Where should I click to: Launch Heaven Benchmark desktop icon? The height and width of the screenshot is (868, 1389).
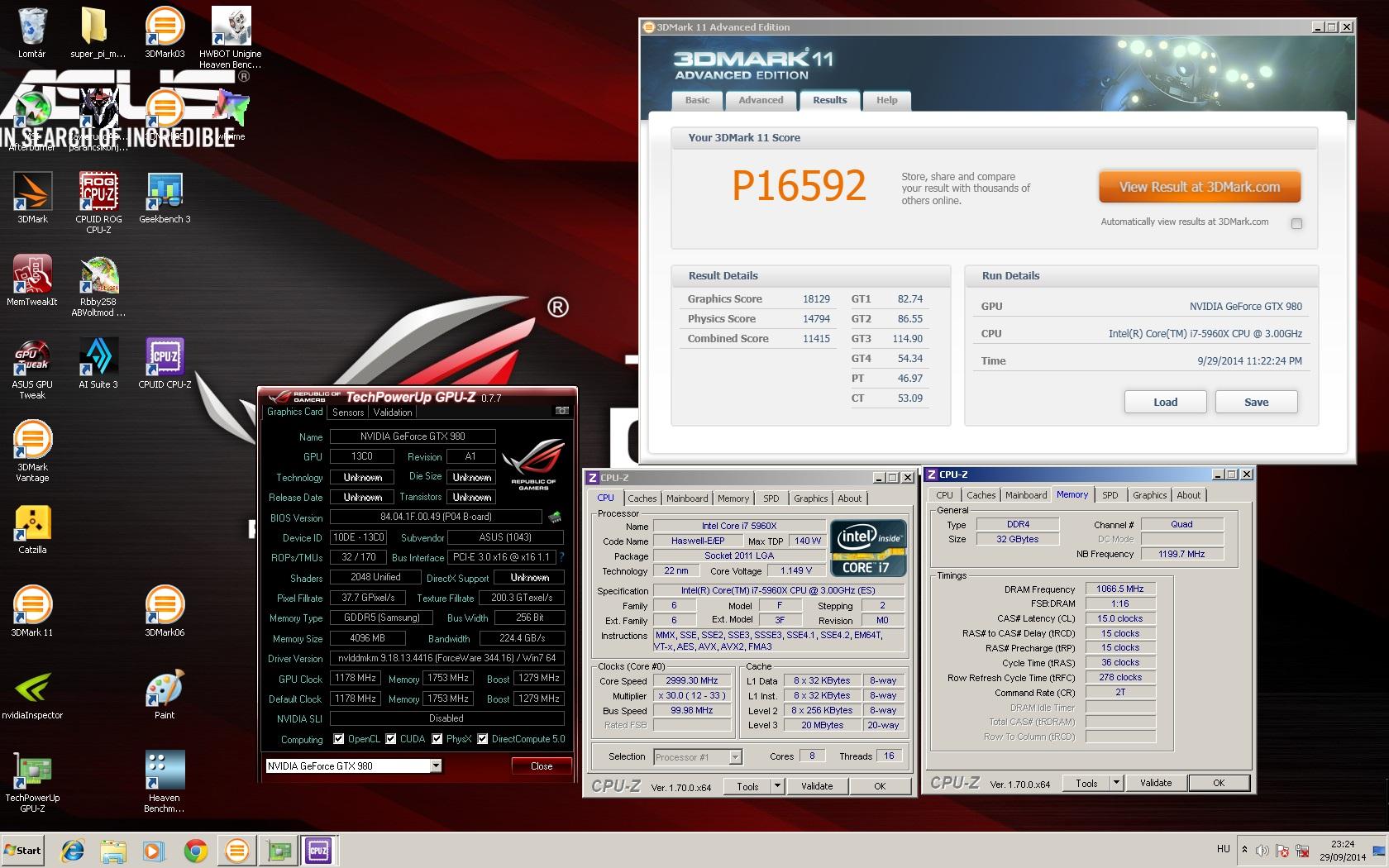(x=165, y=781)
